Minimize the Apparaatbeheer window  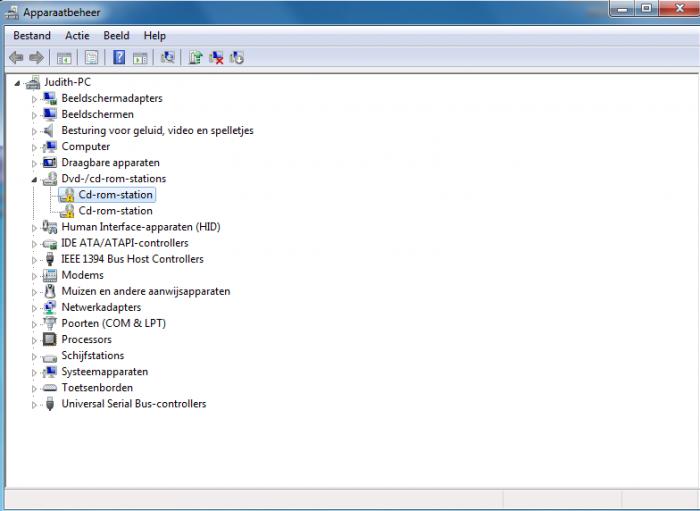(x=623, y=8)
